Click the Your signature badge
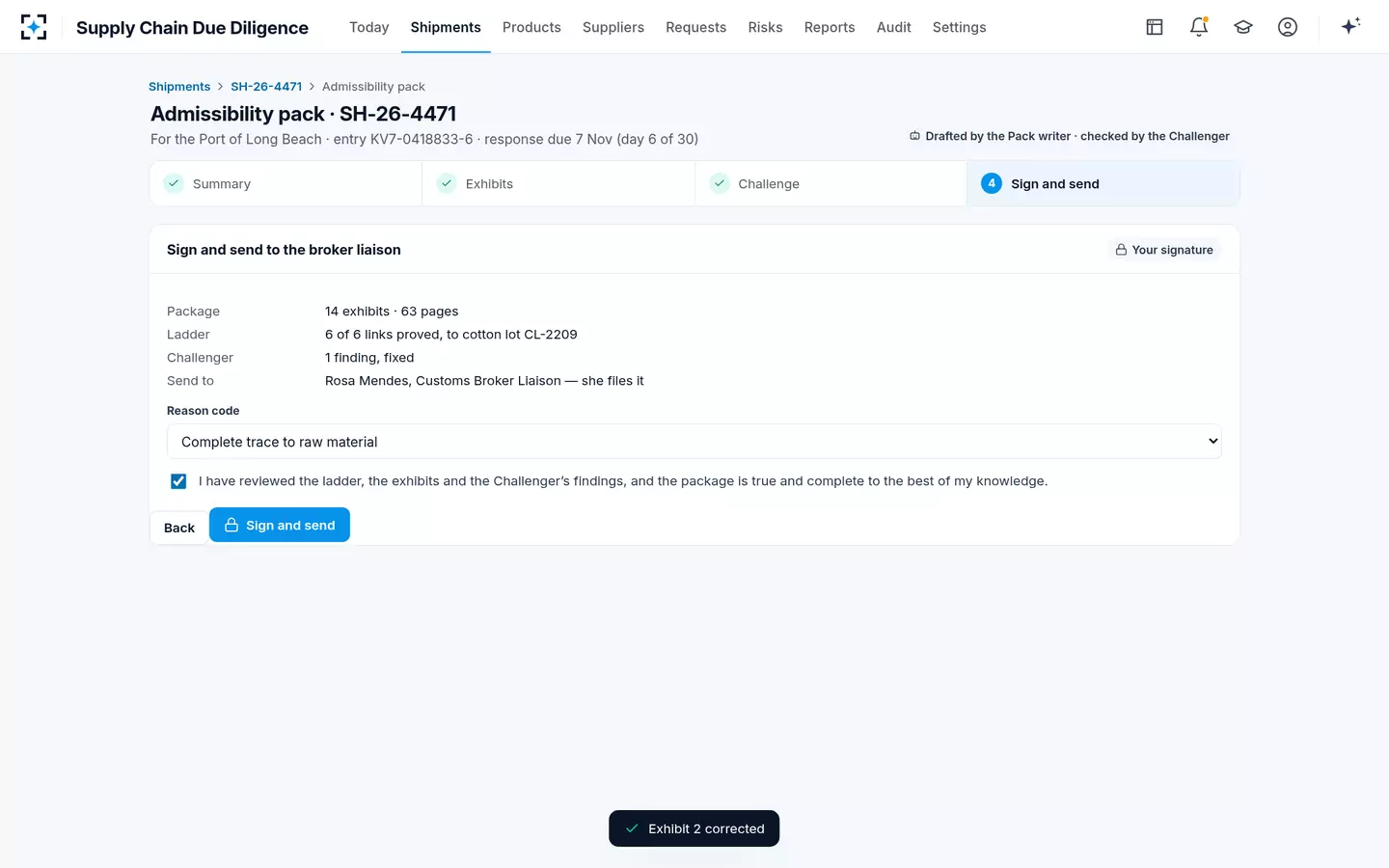 click(1164, 250)
